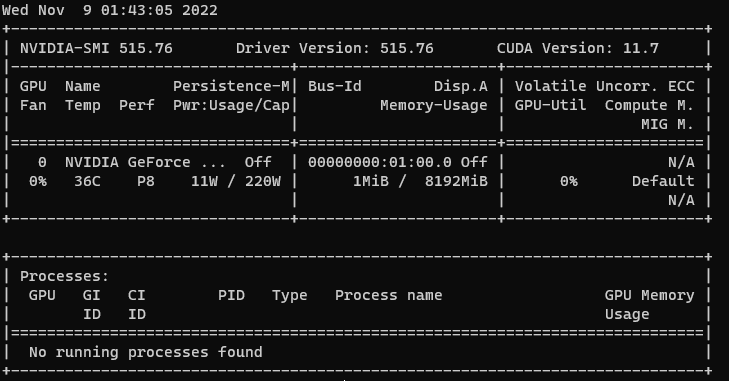Click the GPU-Util header label

pos(550,106)
